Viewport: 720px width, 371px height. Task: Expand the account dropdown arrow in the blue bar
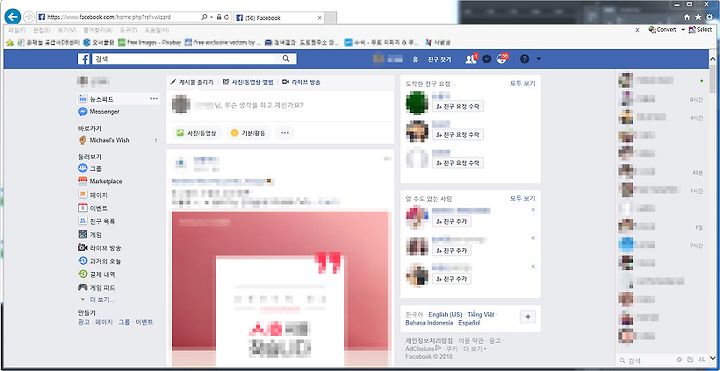point(539,59)
